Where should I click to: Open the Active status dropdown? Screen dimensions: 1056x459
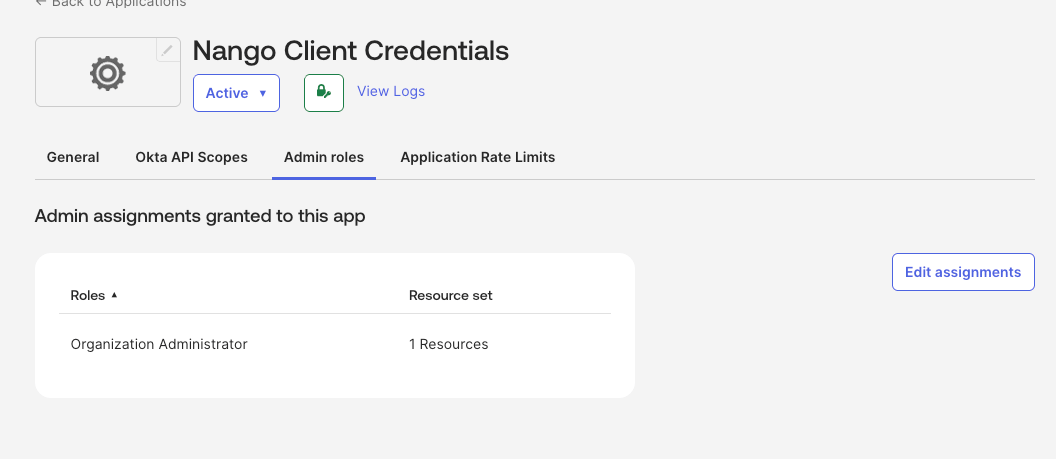(236, 93)
